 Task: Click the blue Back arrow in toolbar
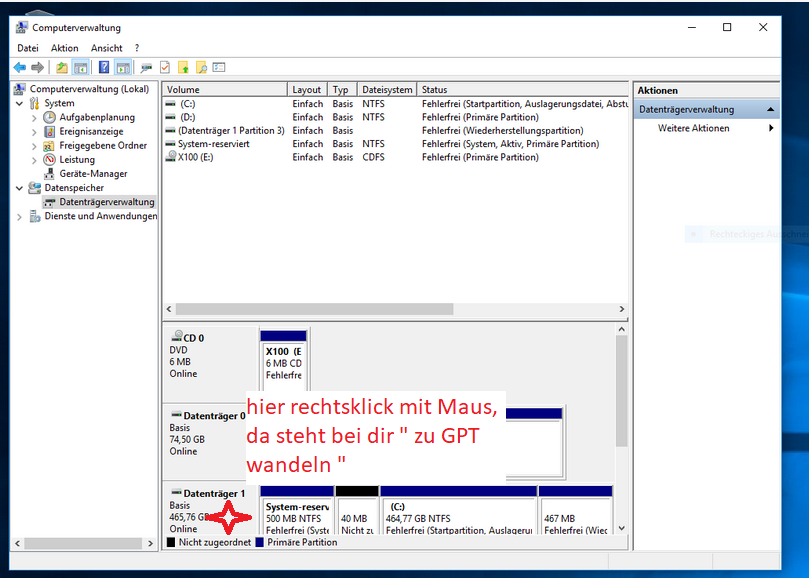pyautogui.click(x=20, y=68)
